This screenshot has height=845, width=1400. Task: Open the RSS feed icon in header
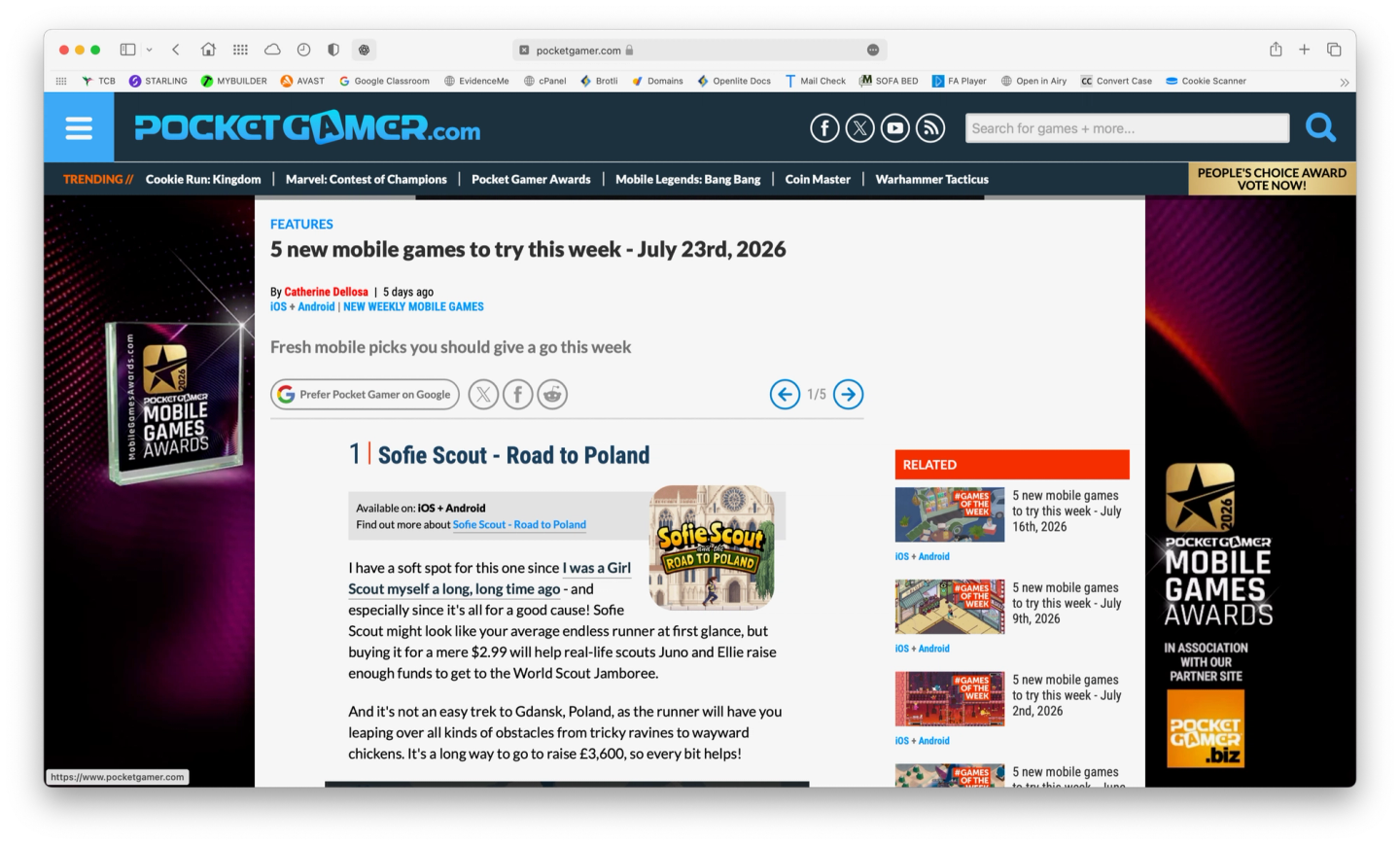pyautogui.click(x=930, y=127)
